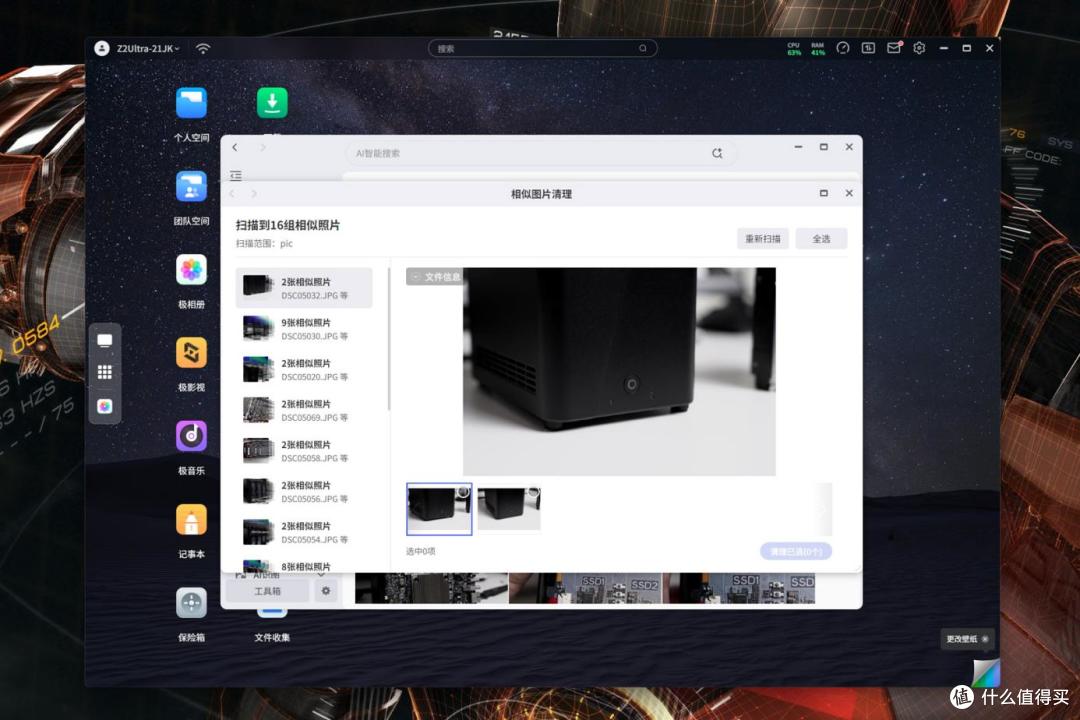Click the 更改壁纸 button
The width and height of the screenshot is (1080, 720).
coord(967,639)
